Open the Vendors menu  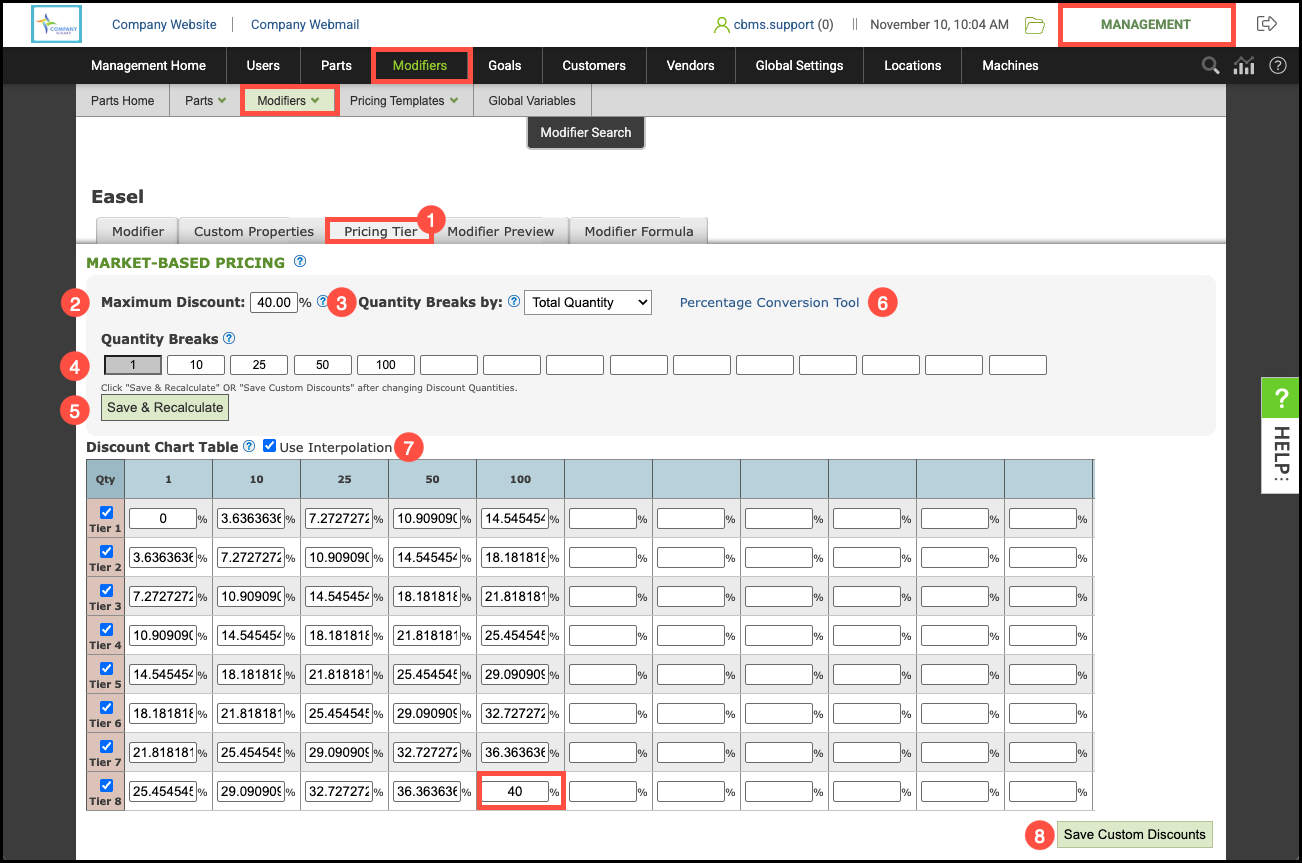pos(691,66)
